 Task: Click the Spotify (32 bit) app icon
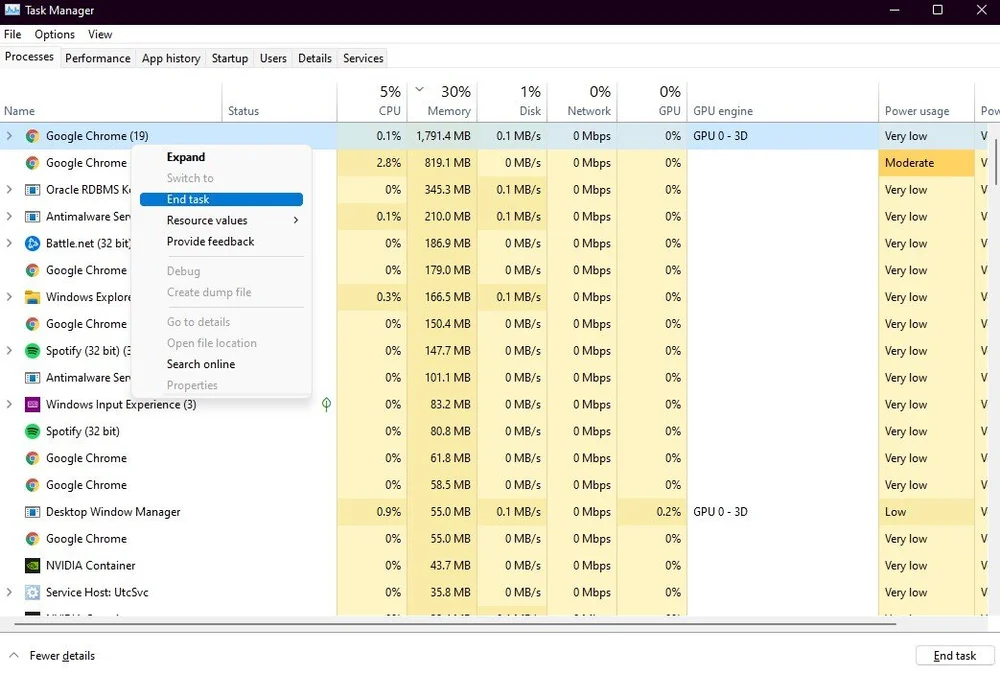(x=33, y=431)
